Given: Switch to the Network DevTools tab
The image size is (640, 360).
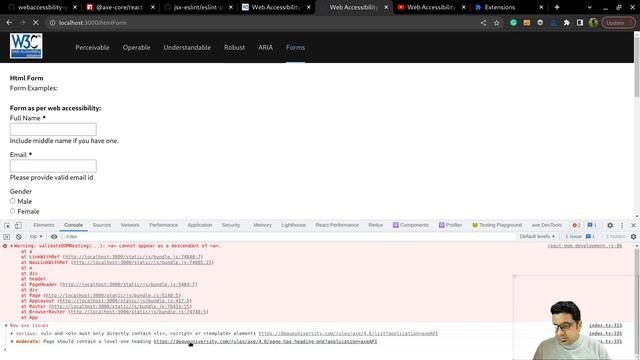Looking at the screenshot, I should pyautogui.click(x=130, y=225).
